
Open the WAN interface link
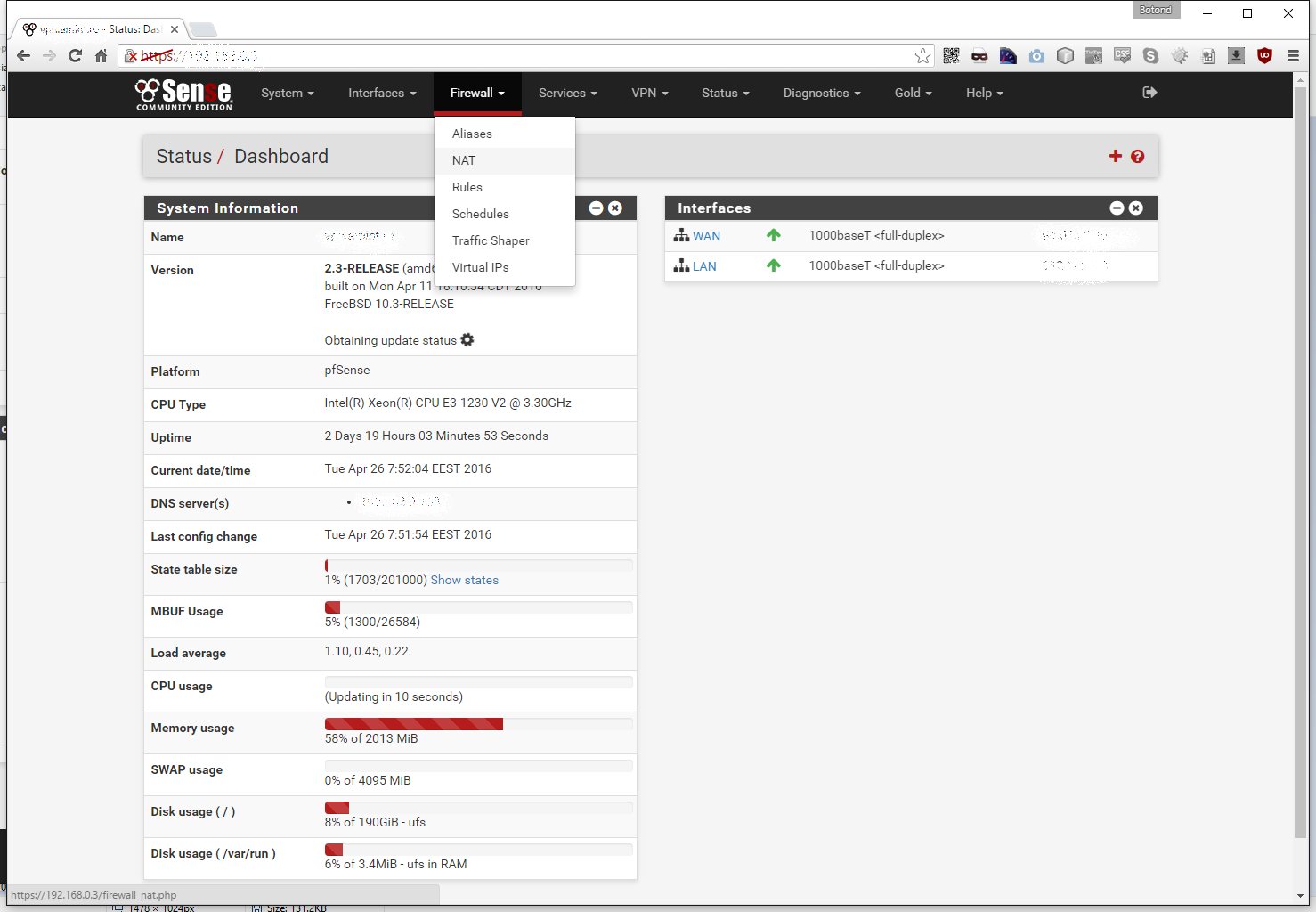706,237
